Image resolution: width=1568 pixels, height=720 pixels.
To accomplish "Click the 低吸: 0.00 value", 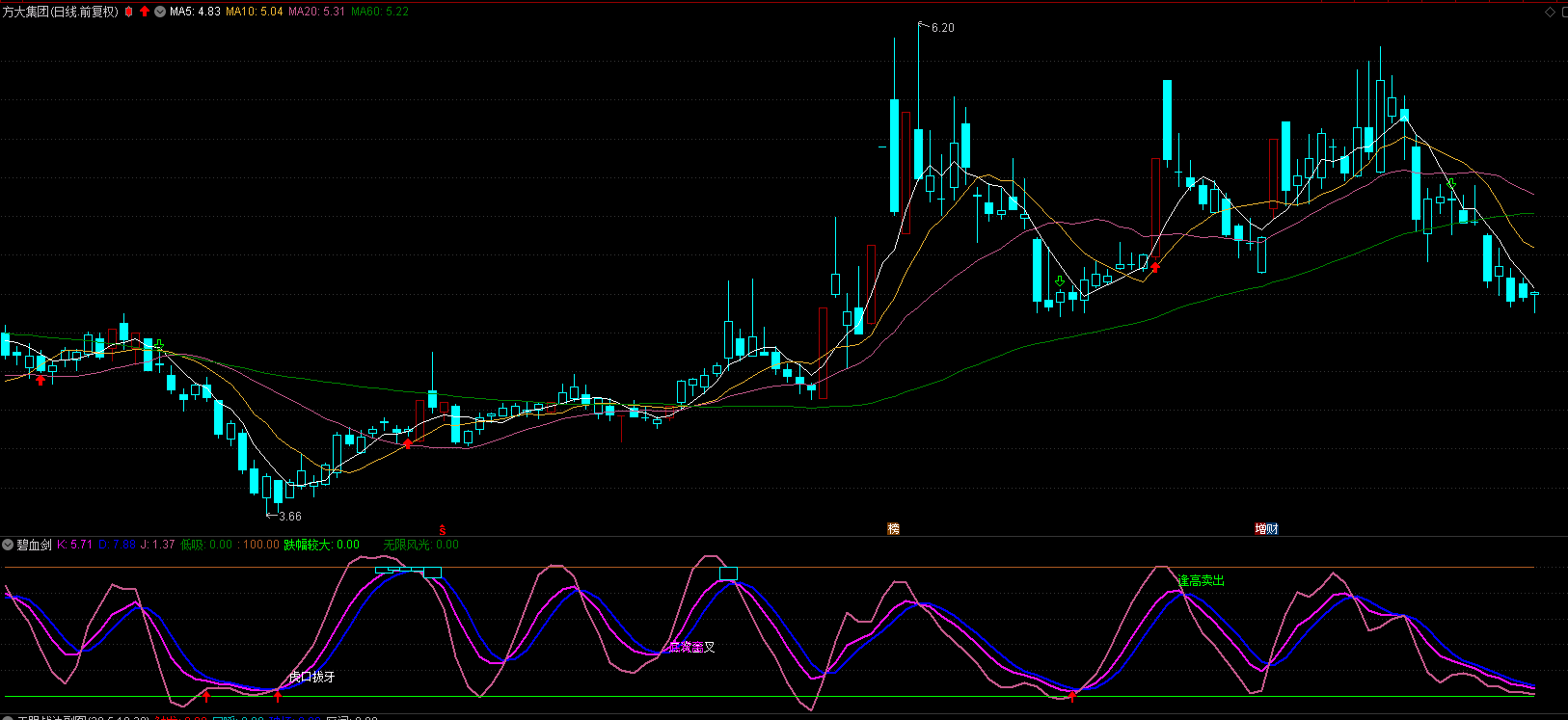I will [x=206, y=545].
